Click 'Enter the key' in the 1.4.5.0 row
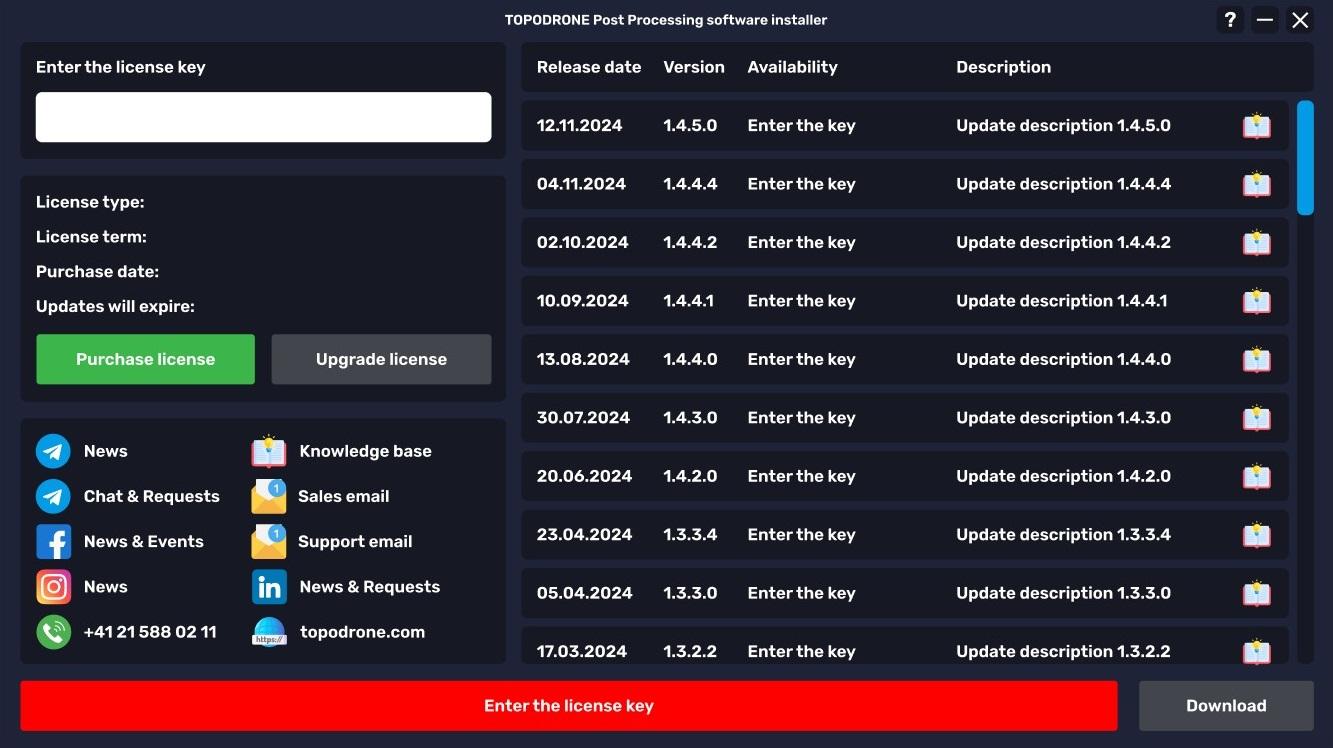 801,125
